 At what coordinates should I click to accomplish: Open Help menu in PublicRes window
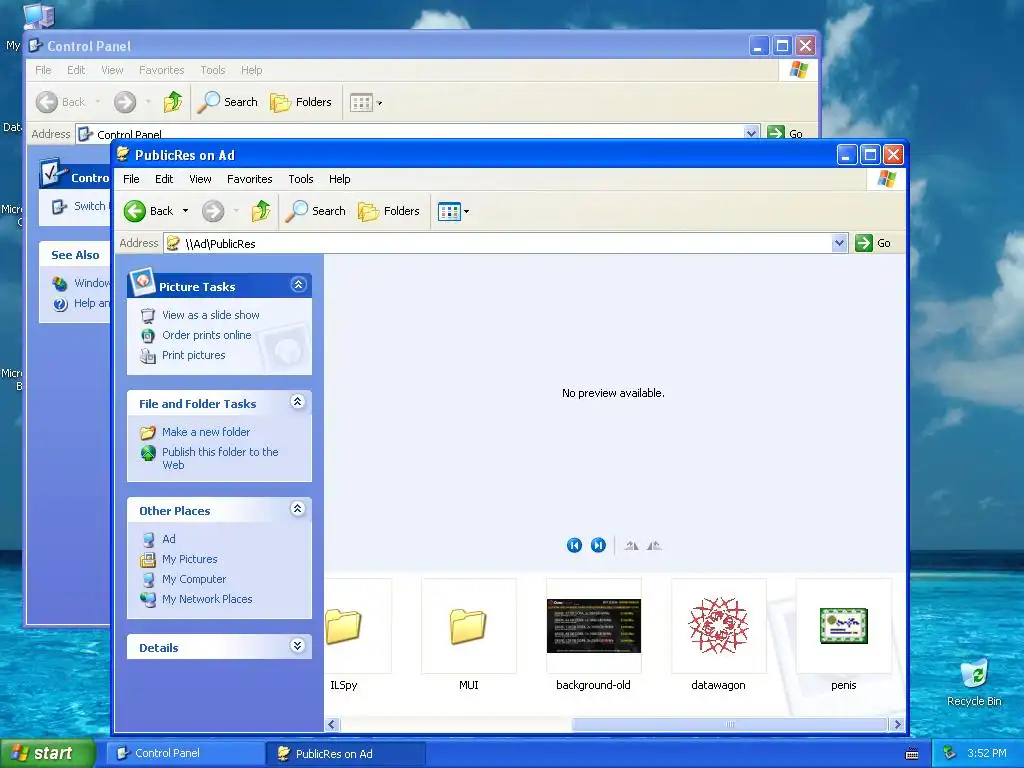(340, 179)
